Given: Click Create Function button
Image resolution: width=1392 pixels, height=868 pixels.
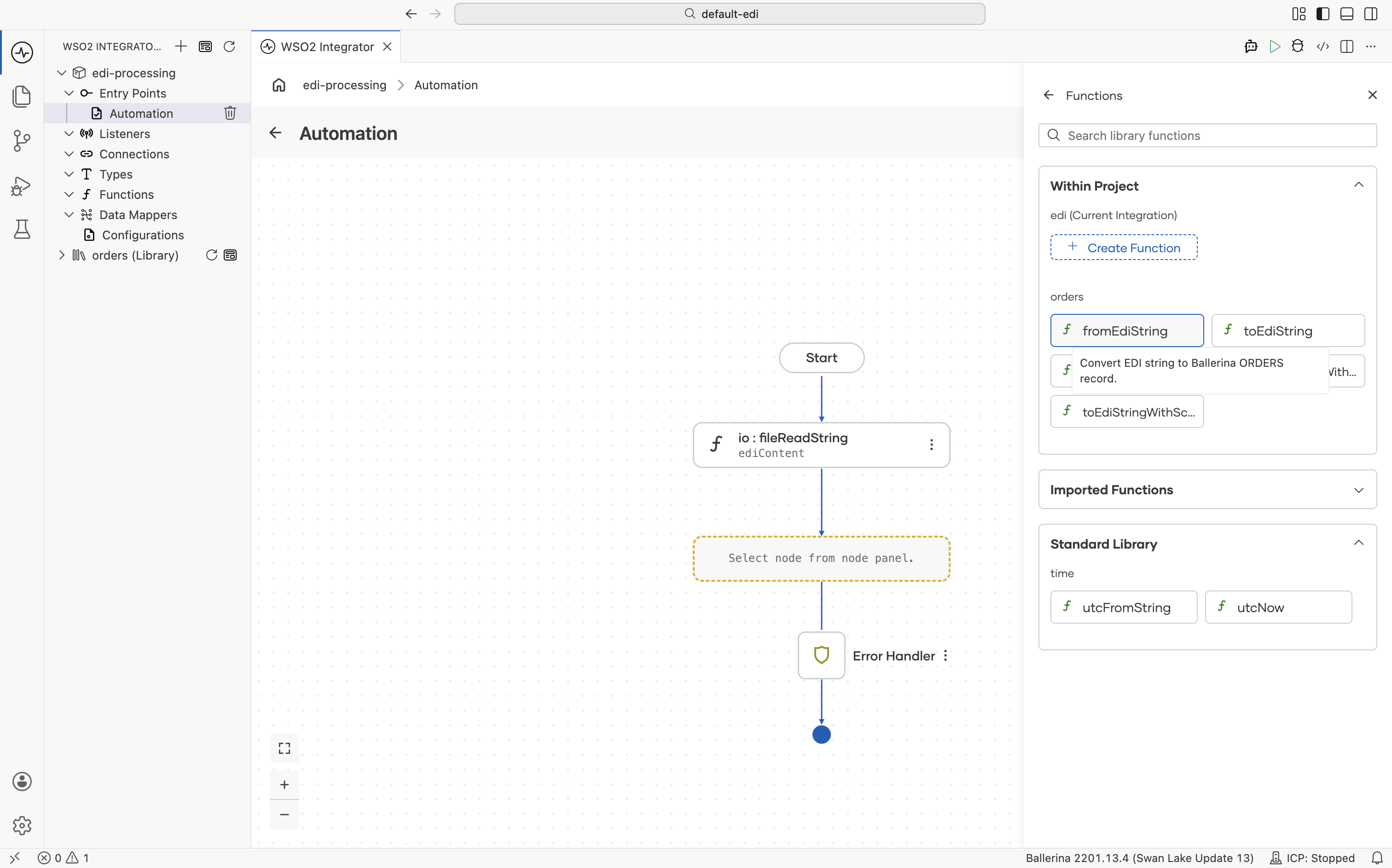Looking at the screenshot, I should [1123, 248].
